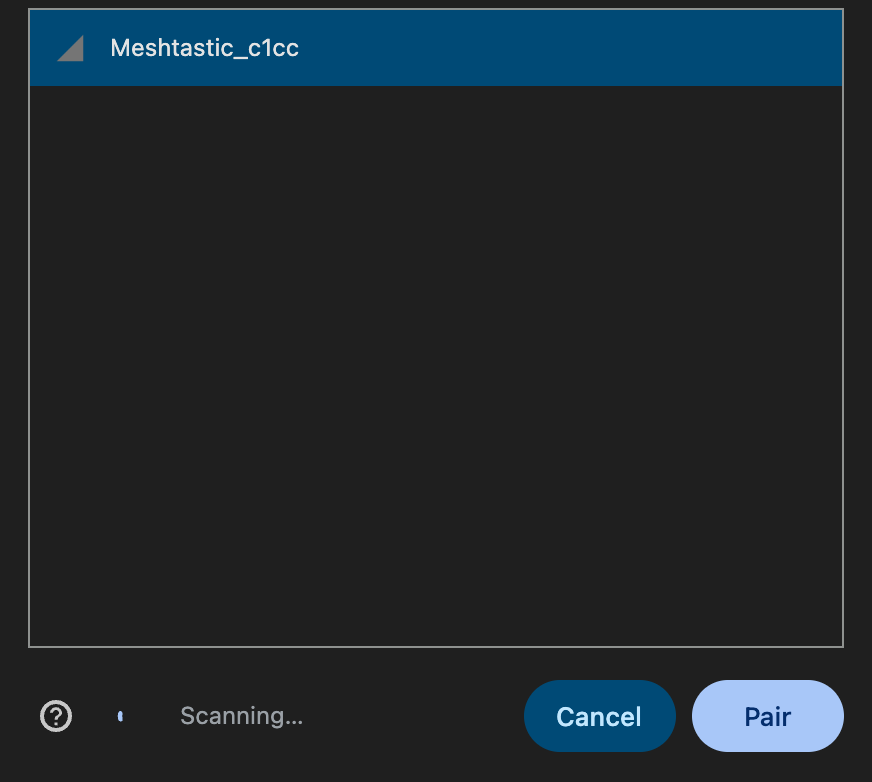872x782 pixels.
Task: Dismiss the dialog via Cancel
Action: pyautogui.click(x=599, y=716)
